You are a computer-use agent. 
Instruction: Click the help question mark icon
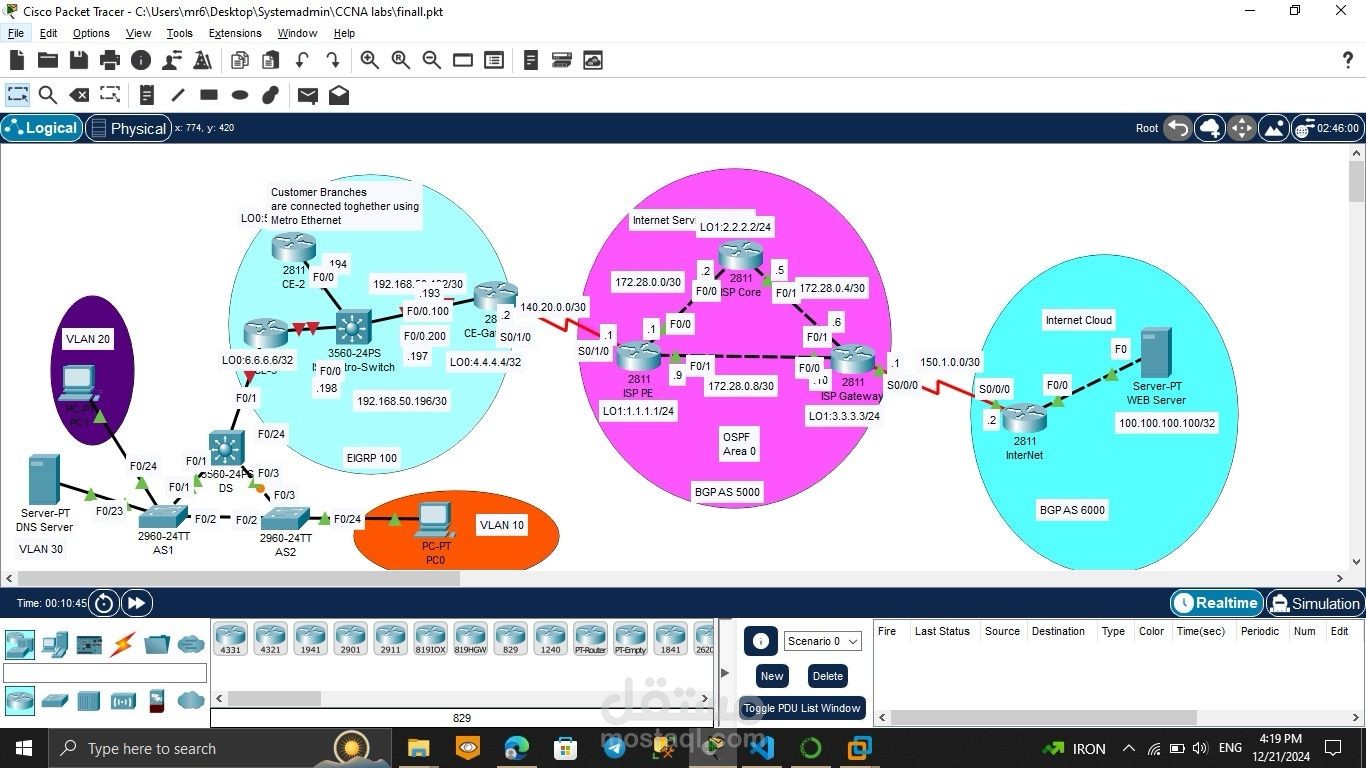(1350, 60)
